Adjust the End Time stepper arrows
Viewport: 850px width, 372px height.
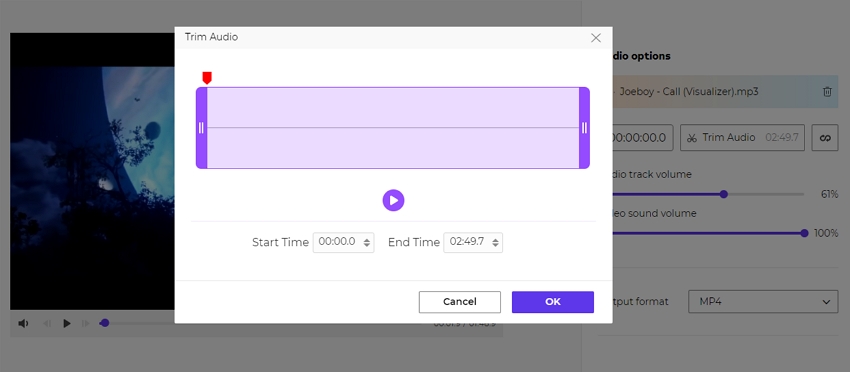click(x=495, y=242)
